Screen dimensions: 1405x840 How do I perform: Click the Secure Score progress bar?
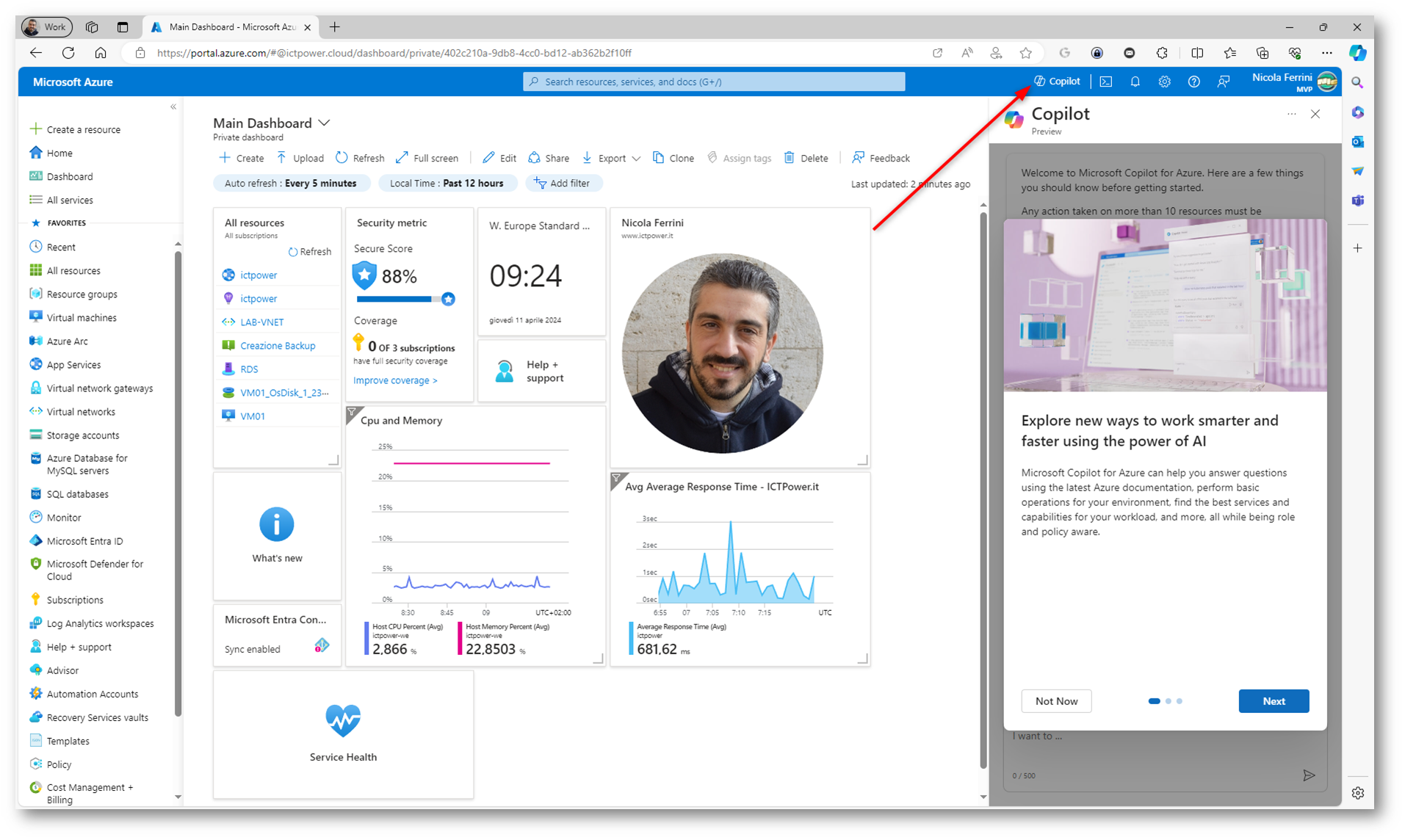tap(405, 299)
